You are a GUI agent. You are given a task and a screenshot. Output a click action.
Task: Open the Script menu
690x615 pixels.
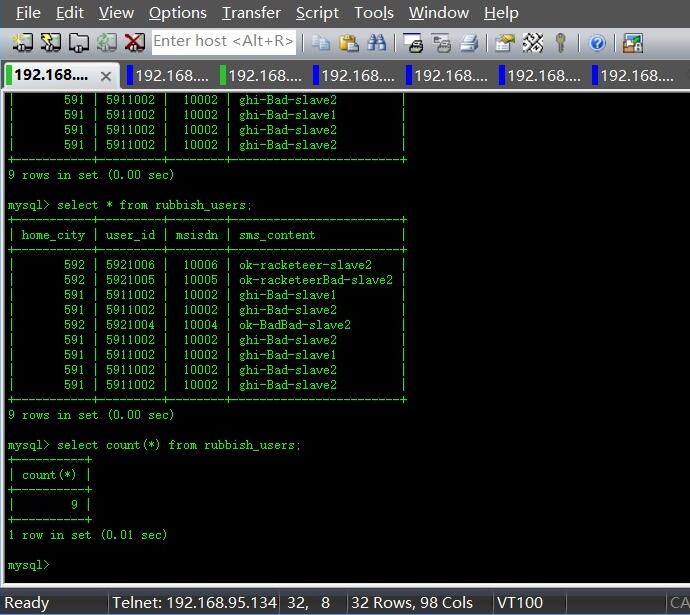tap(317, 13)
